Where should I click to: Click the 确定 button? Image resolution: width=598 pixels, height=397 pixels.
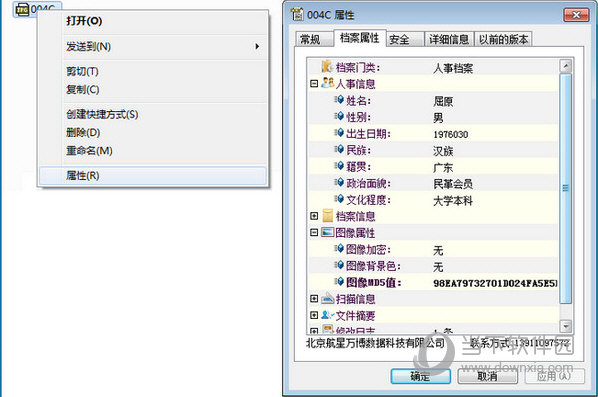pos(420,376)
